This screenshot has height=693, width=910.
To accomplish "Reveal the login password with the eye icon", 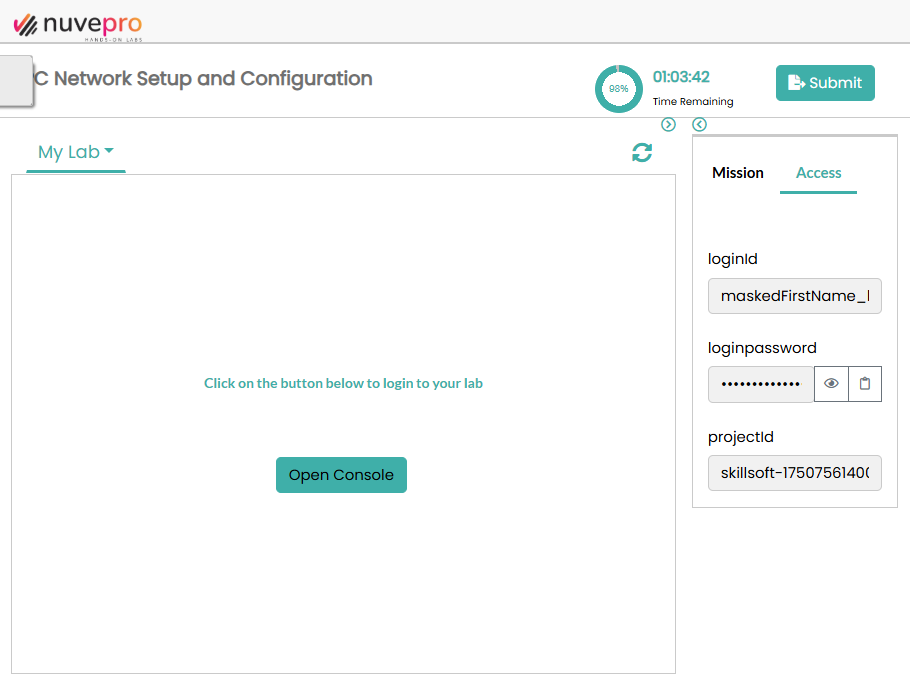I will (x=831, y=384).
